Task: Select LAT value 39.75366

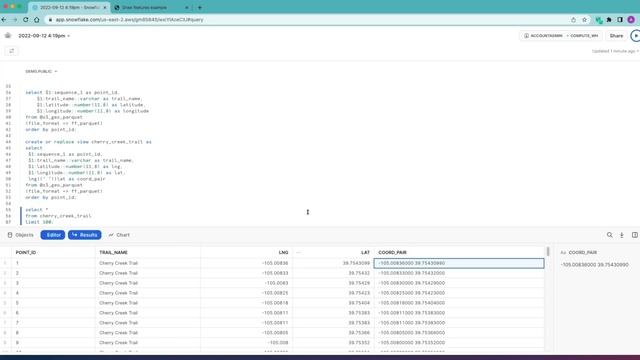Action: click(359, 333)
